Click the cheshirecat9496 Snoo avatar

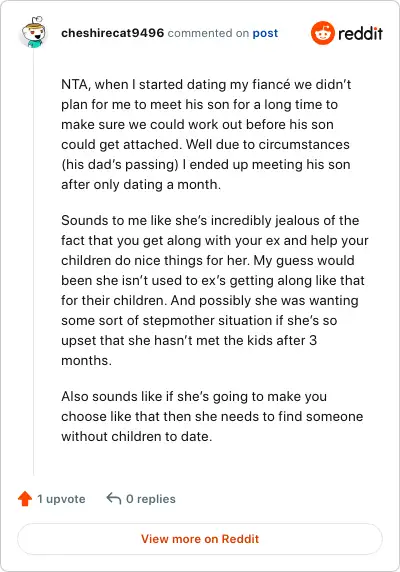coord(33,32)
